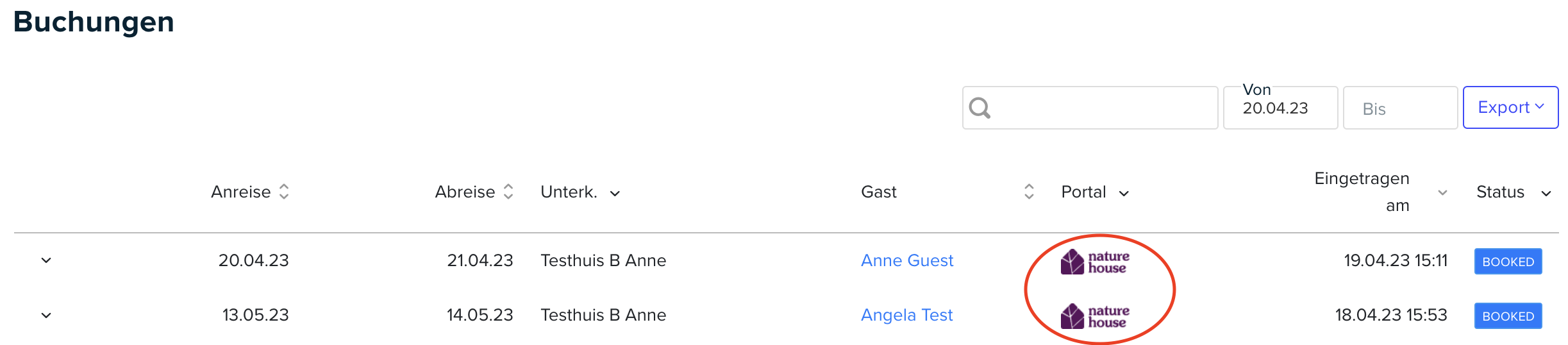
Task: Click the Von date field showing 20.04.23
Action: pos(1280,108)
